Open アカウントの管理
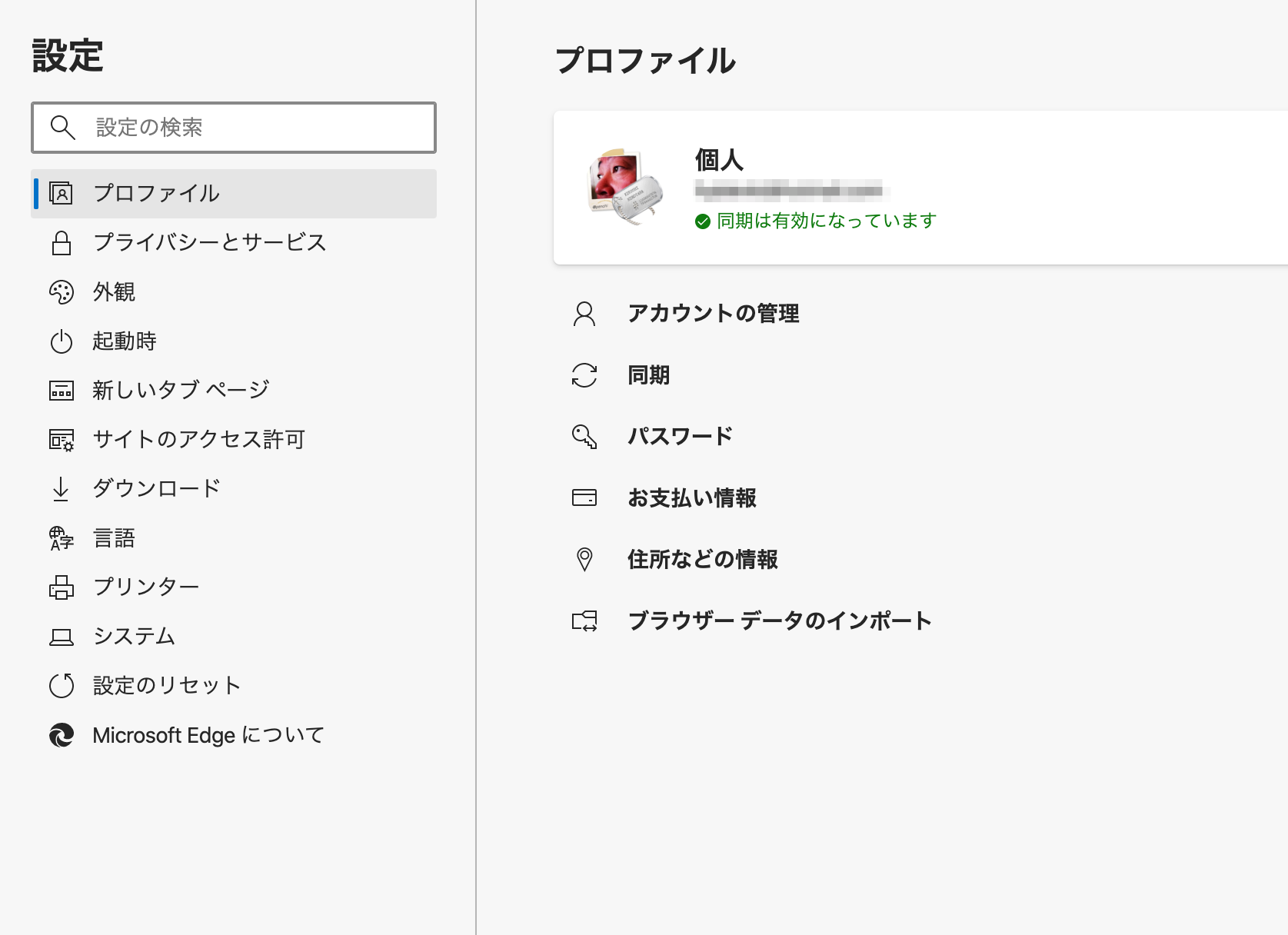Image resolution: width=1288 pixels, height=935 pixels. tap(714, 314)
